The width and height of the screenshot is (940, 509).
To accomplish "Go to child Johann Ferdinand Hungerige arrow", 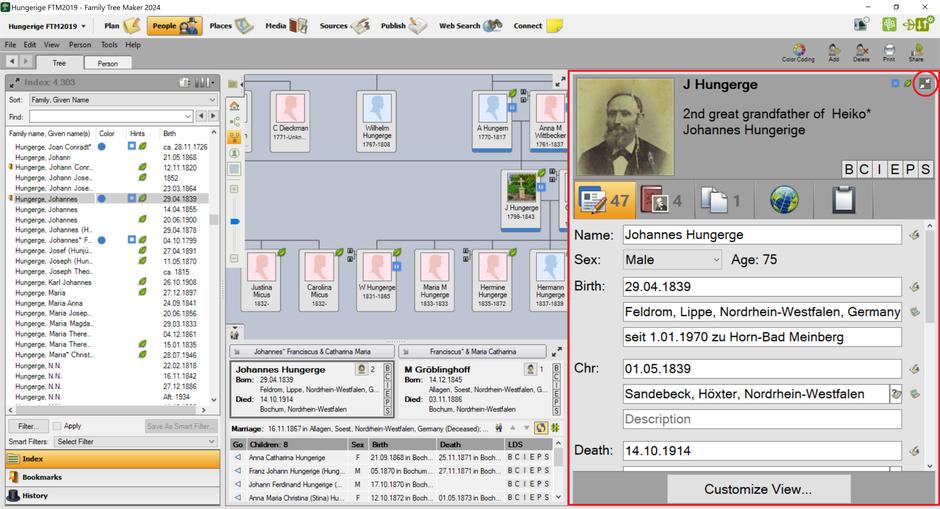I will [x=238, y=484].
